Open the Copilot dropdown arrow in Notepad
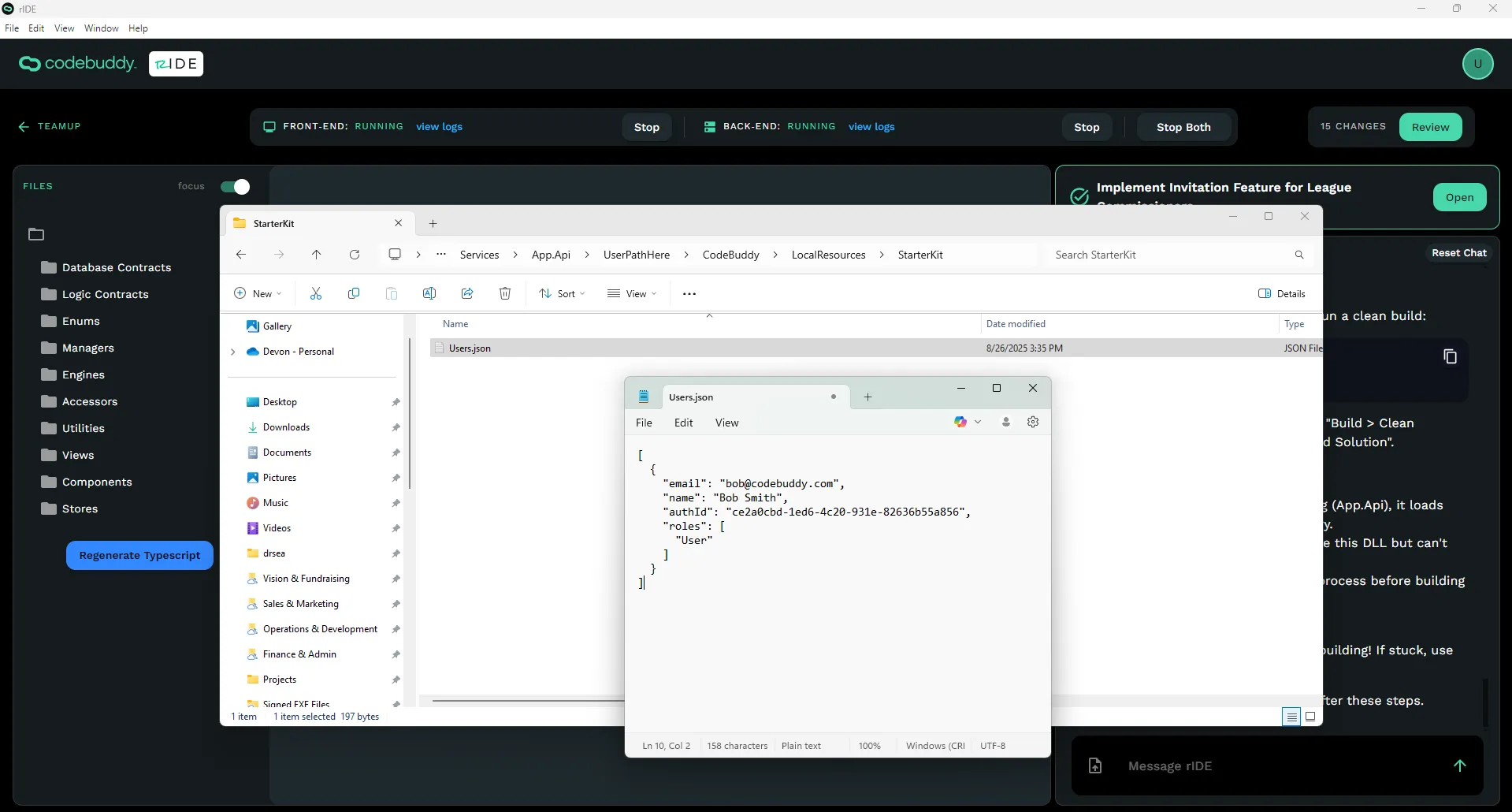The height and width of the screenshot is (812, 1512). pyautogui.click(x=978, y=422)
